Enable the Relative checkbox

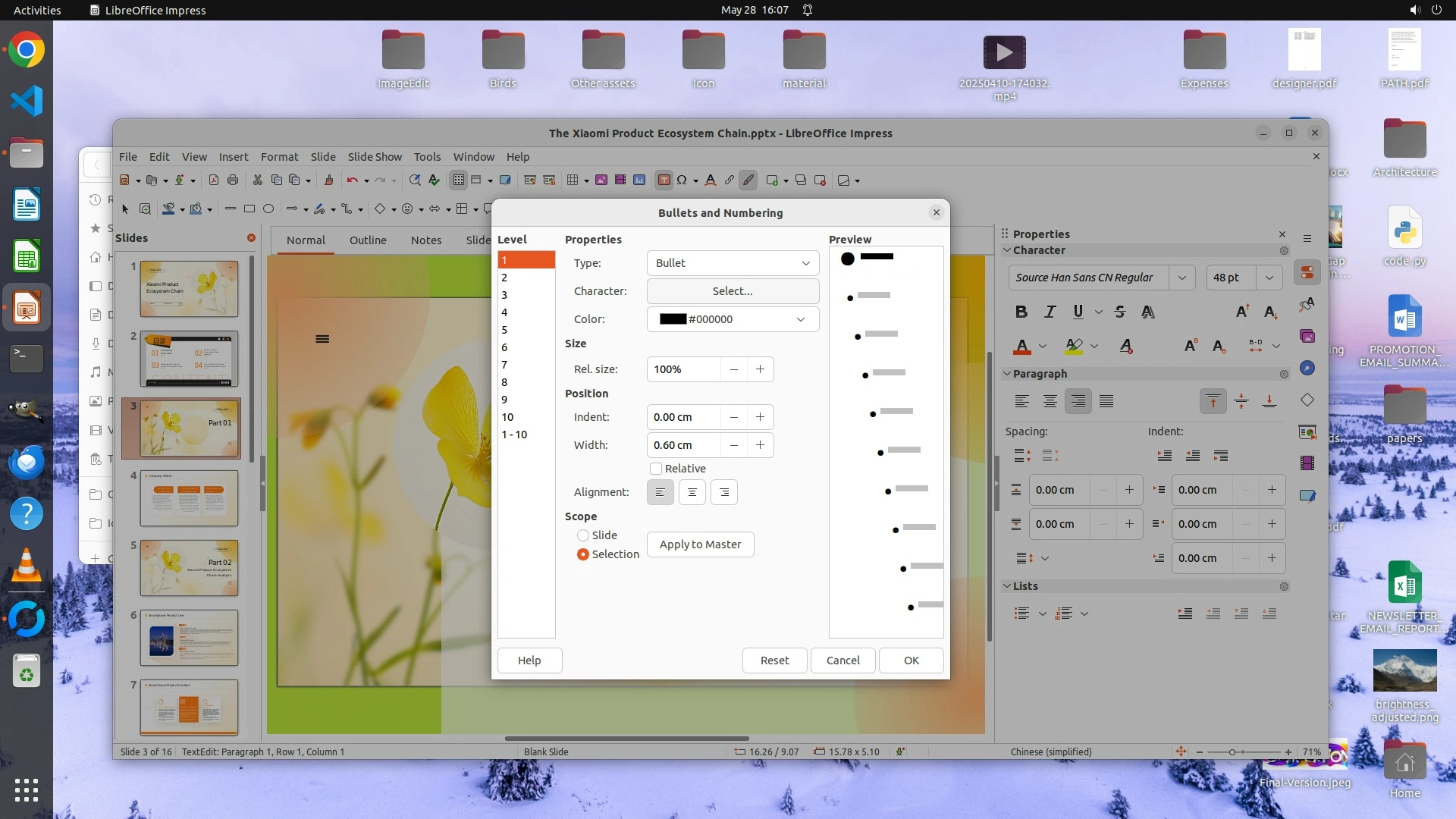(x=656, y=469)
